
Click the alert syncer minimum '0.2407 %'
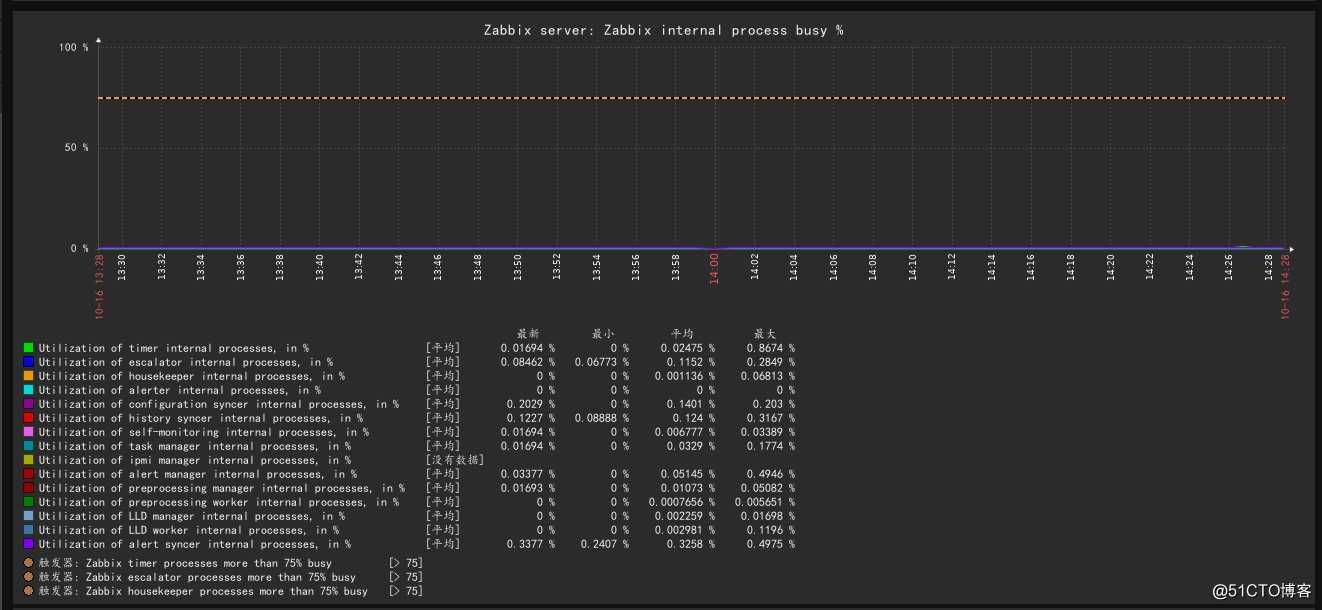point(605,544)
